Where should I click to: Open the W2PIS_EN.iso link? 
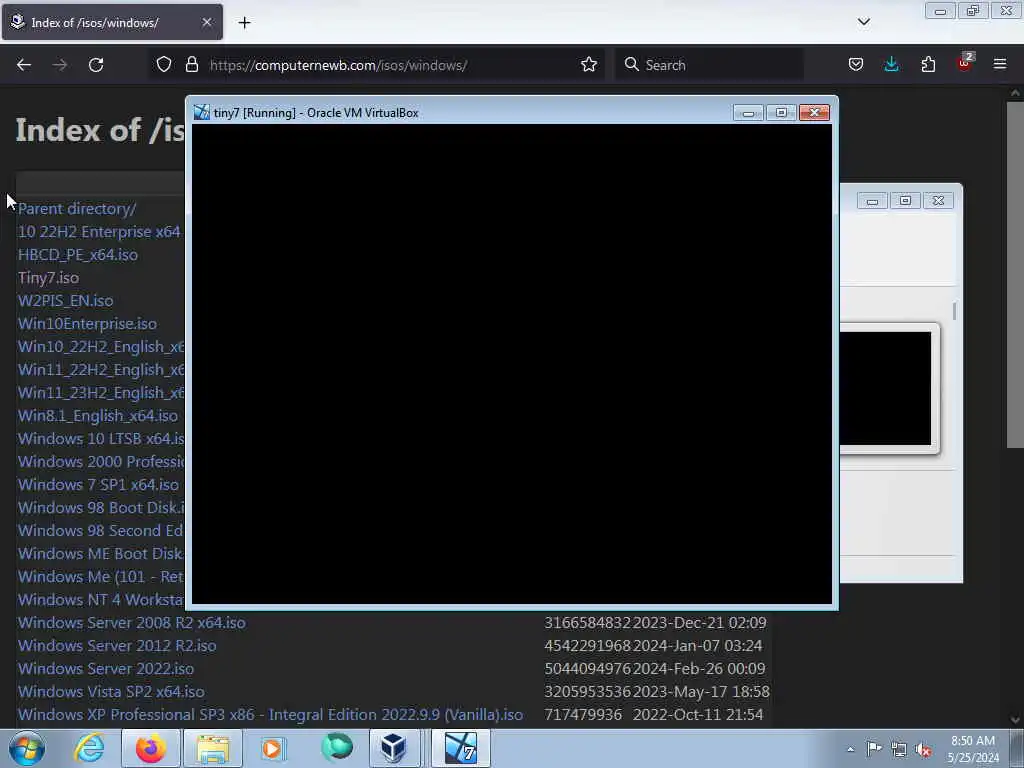[x=65, y=300]
